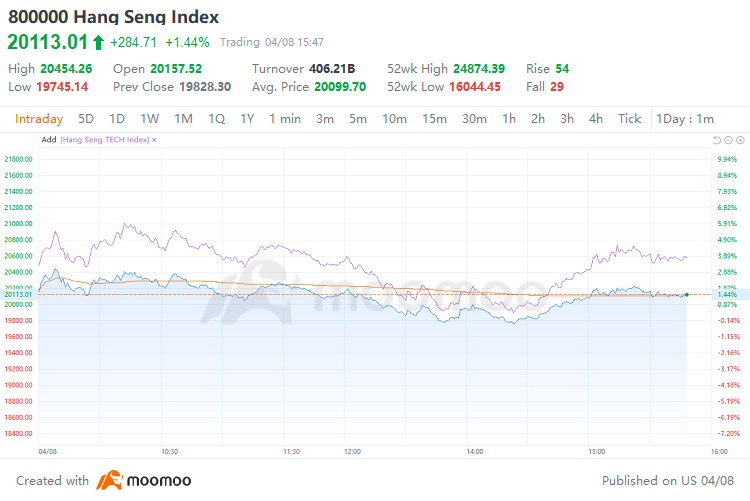Select the 1Y timeframe
The height and width of the screenshot is (501, 750).
click(x=247, y=119)
